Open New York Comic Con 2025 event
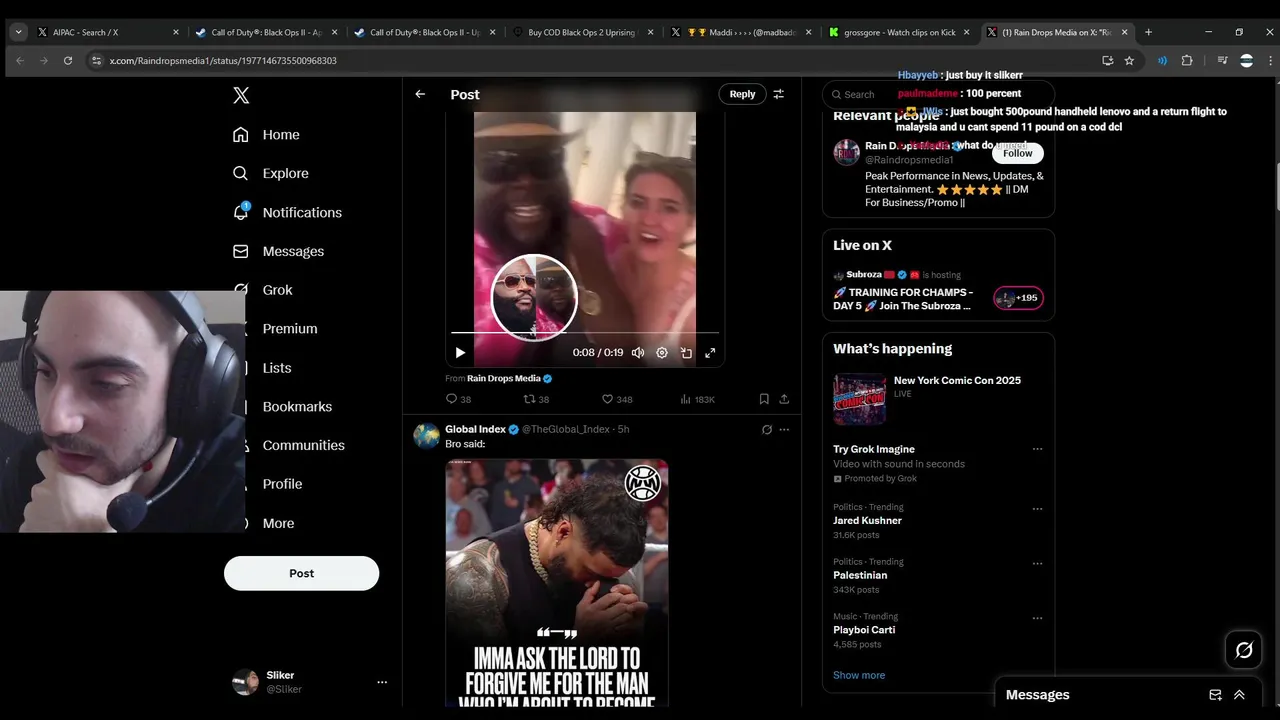Screen dimensions: 1280x720 [938, 400]
